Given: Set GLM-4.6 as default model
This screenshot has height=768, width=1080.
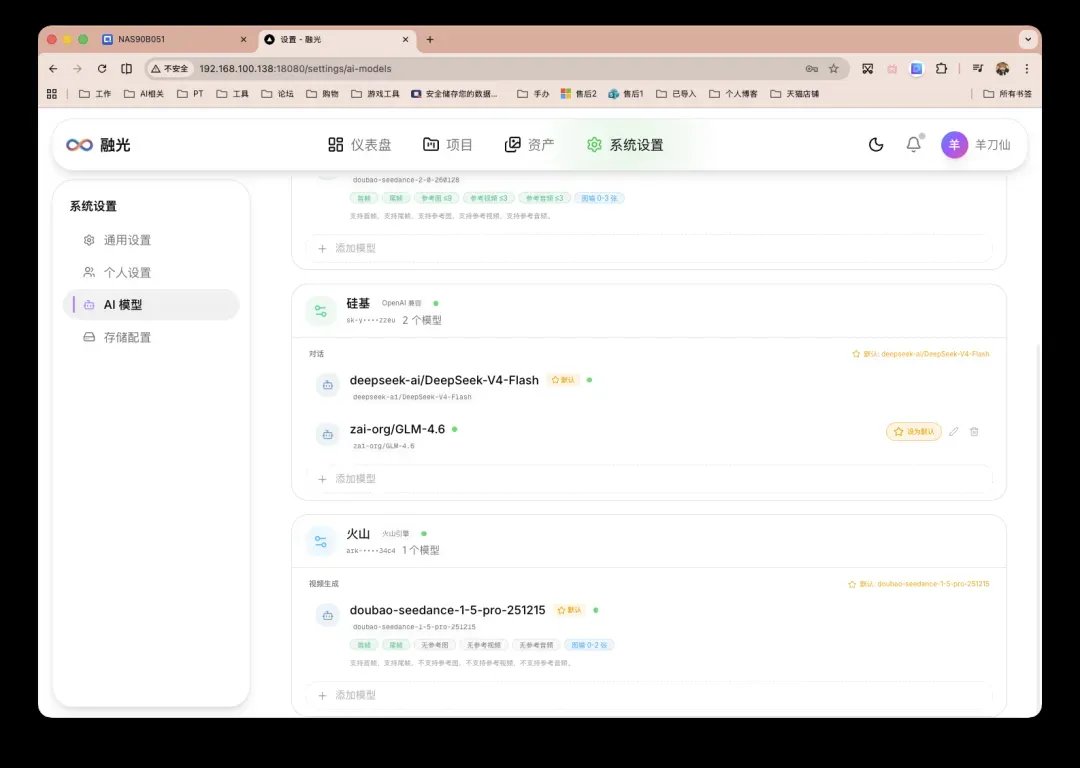Looking at the screenshot, I should 913,432.
